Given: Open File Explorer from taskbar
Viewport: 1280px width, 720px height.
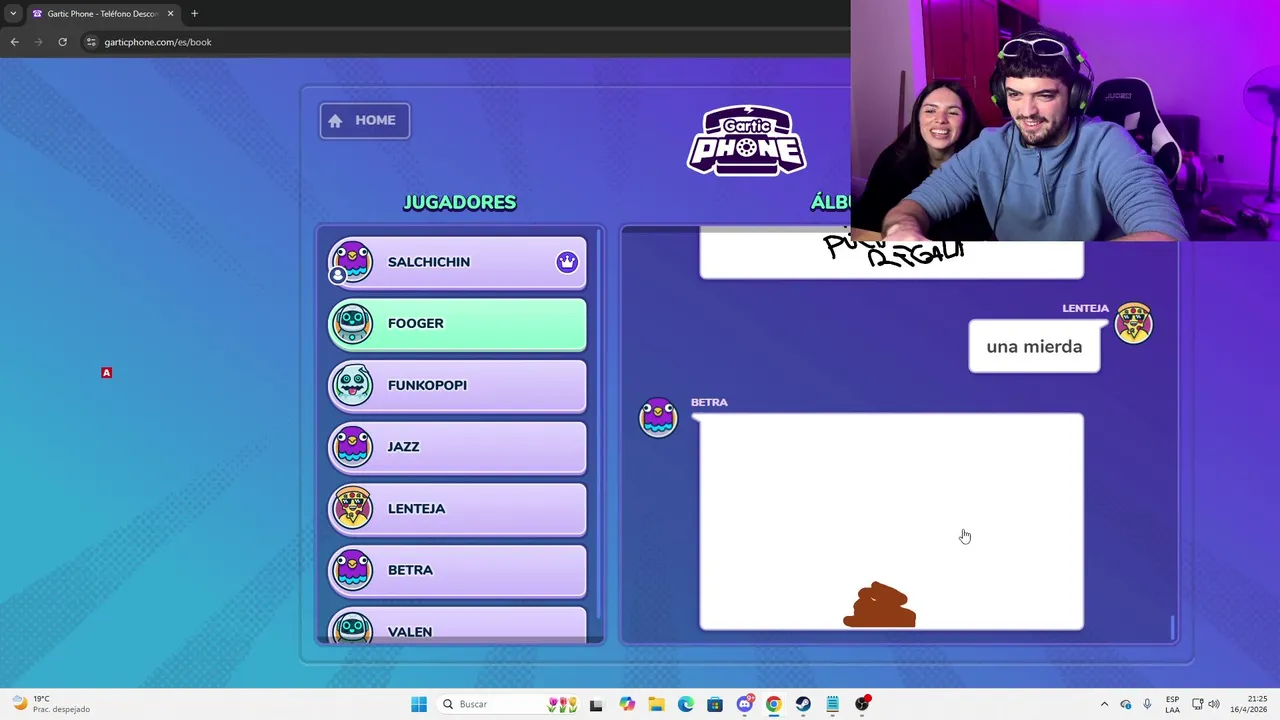Looking at the screenshot, I should point(656,704).
